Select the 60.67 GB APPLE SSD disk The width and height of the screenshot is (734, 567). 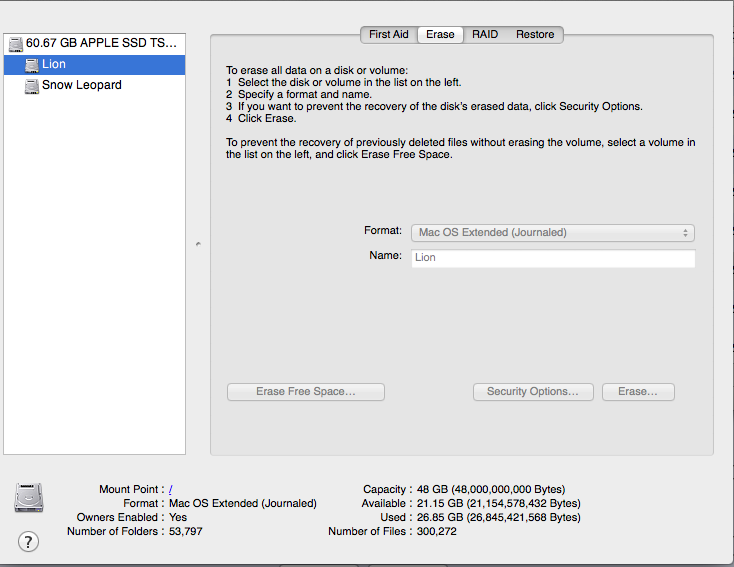pos(95,44)
